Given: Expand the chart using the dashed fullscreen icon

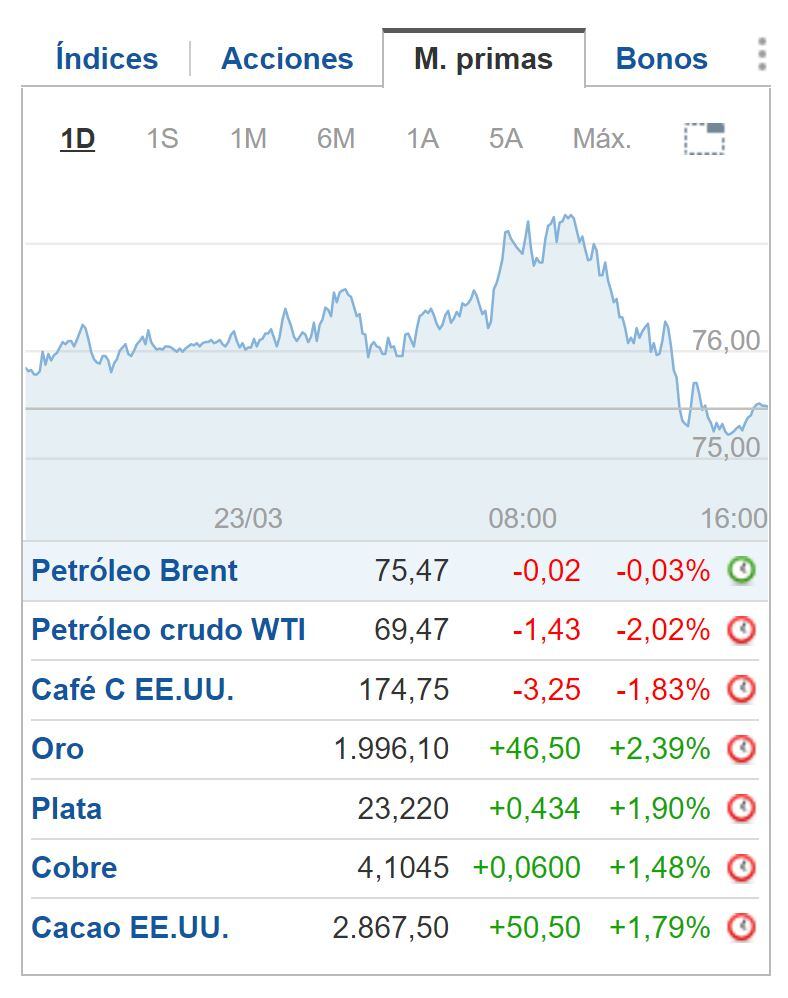Looking at the screenshot, I should (x=704, y=140).
